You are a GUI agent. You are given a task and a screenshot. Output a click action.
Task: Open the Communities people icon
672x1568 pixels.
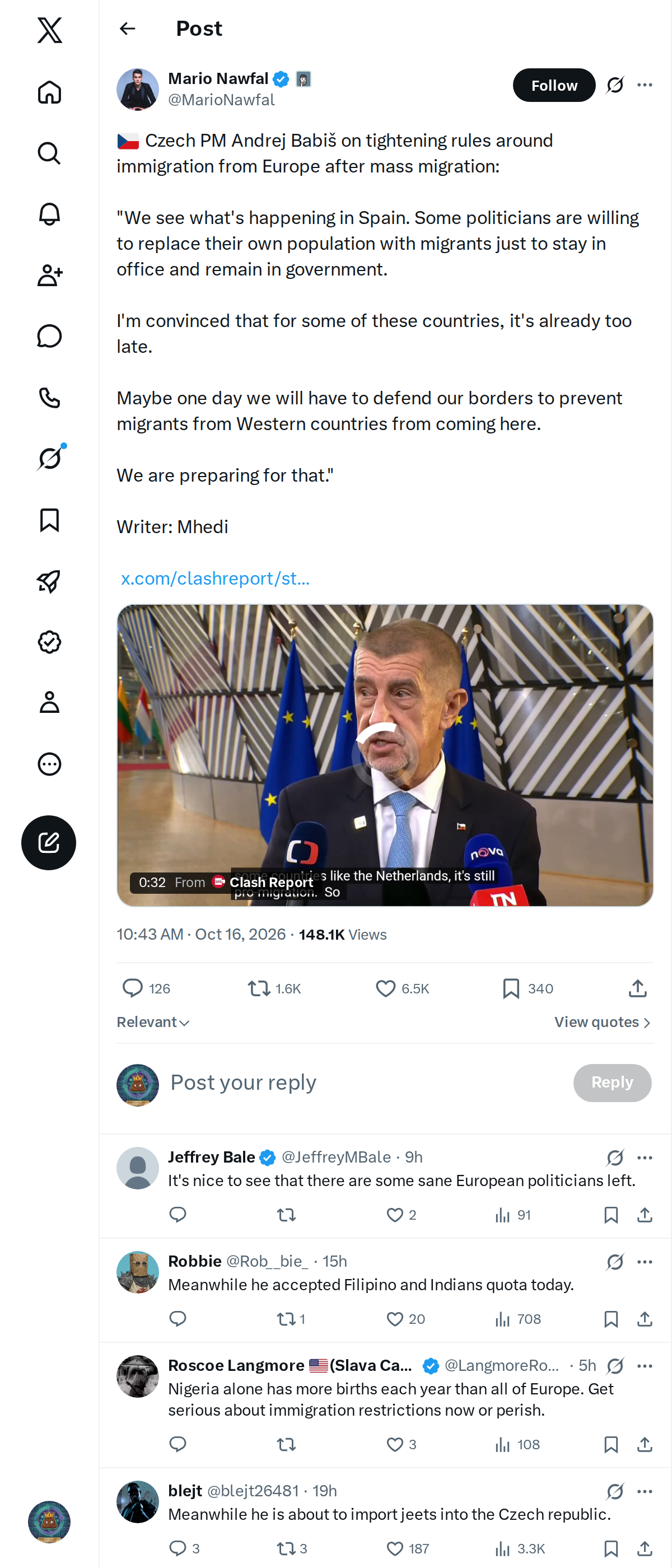click(49, 275)
